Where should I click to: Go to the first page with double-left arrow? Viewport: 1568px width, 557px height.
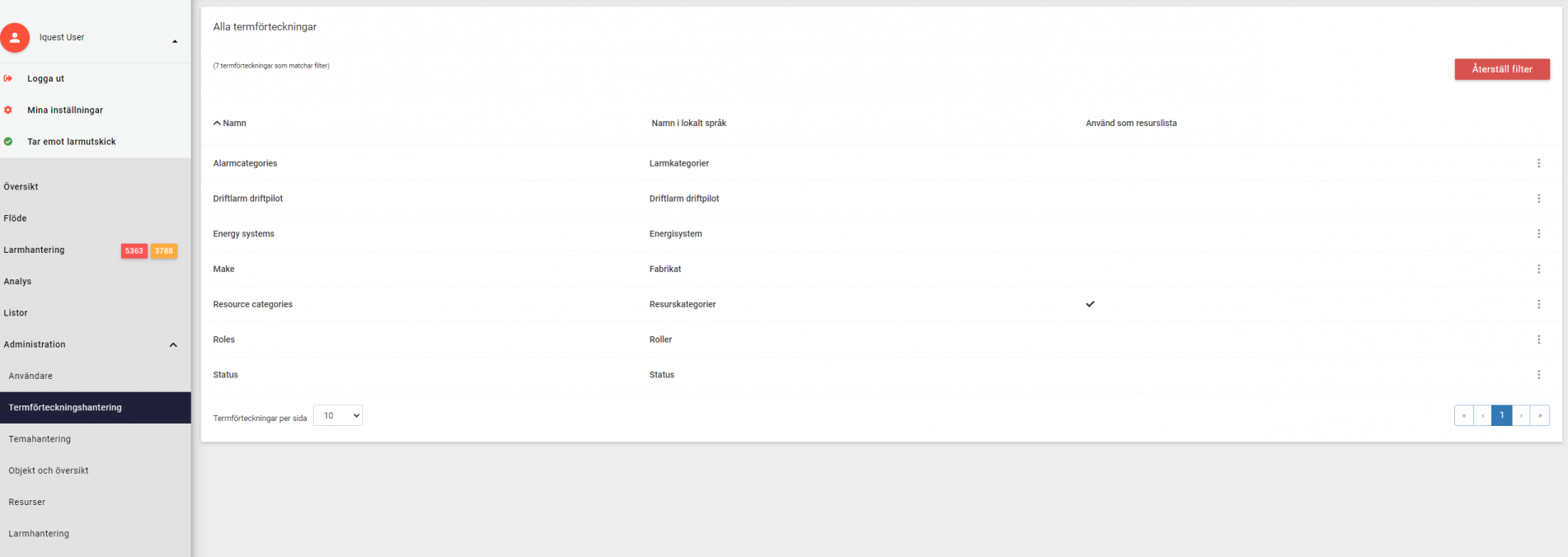pos(1464,416)
